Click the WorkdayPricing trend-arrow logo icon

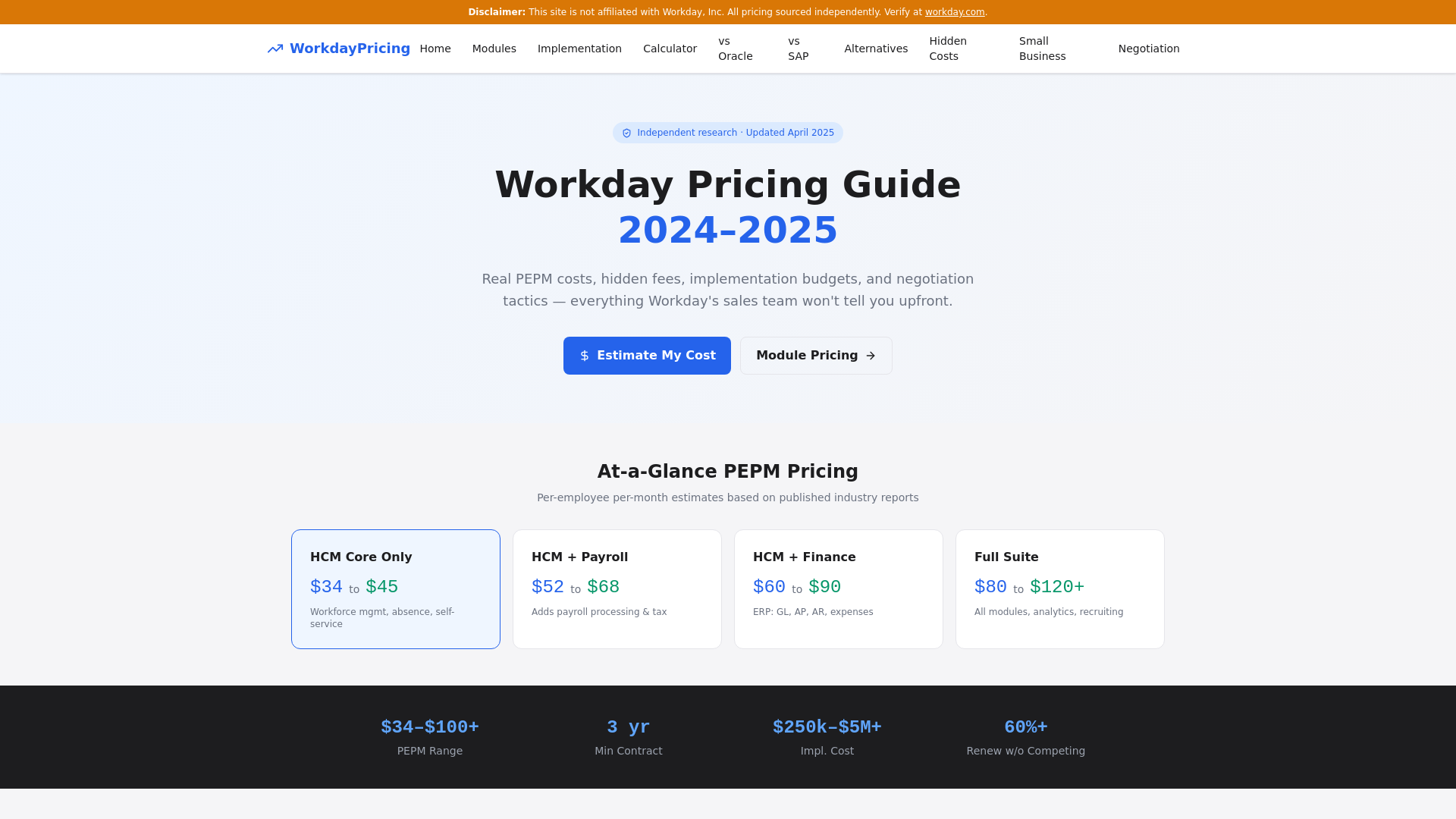coord(275,49)
